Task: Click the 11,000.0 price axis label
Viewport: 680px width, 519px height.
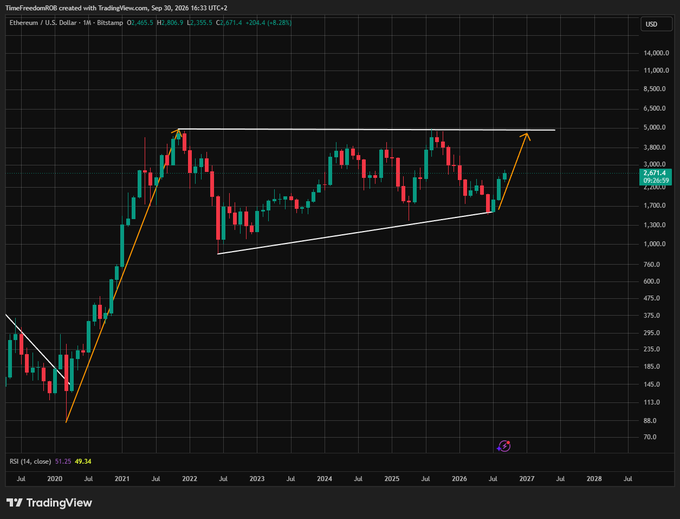Action: click(x=656, y=70)
